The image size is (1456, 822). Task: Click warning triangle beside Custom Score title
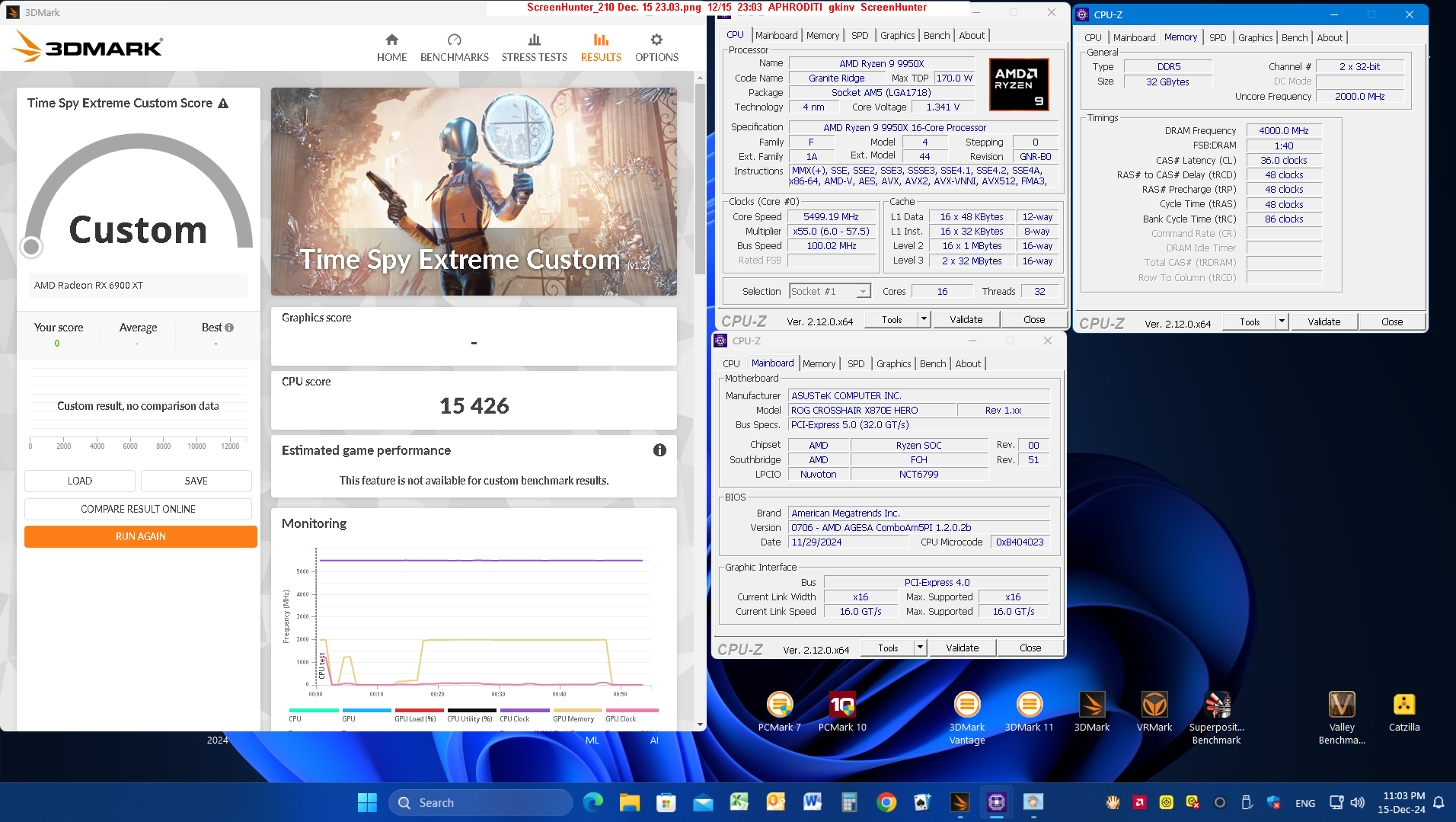tap(223, 104)
